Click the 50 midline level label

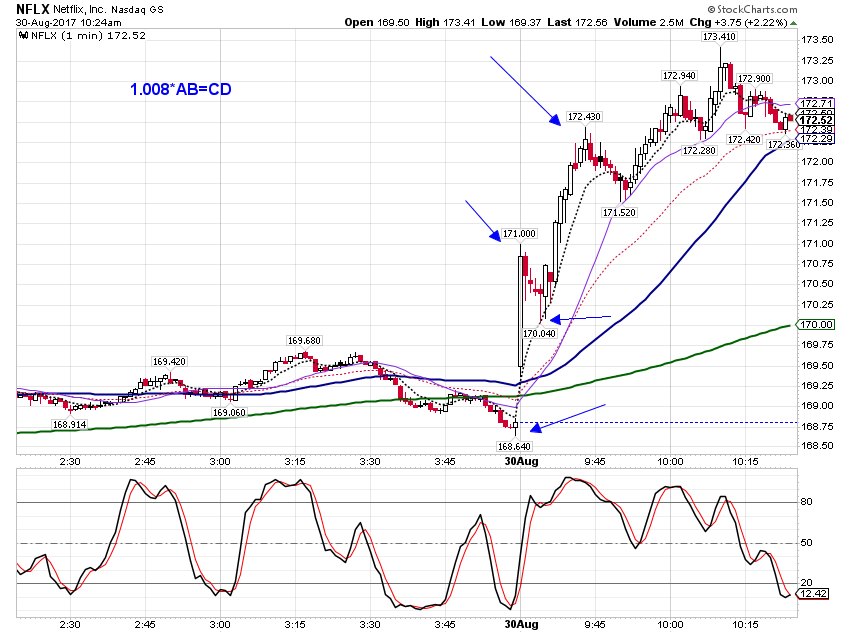[807, 542]
